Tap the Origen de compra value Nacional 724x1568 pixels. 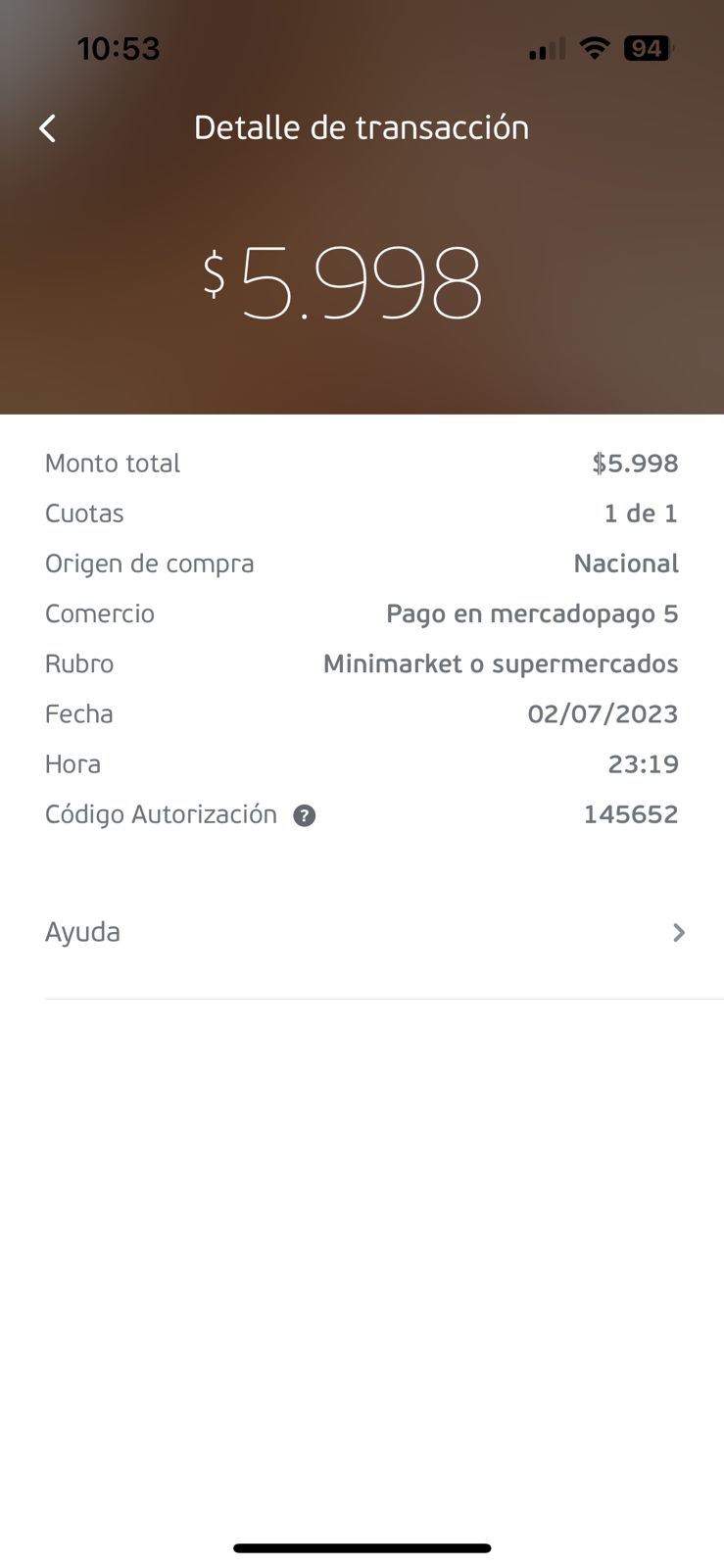click(x=626, y=563)
